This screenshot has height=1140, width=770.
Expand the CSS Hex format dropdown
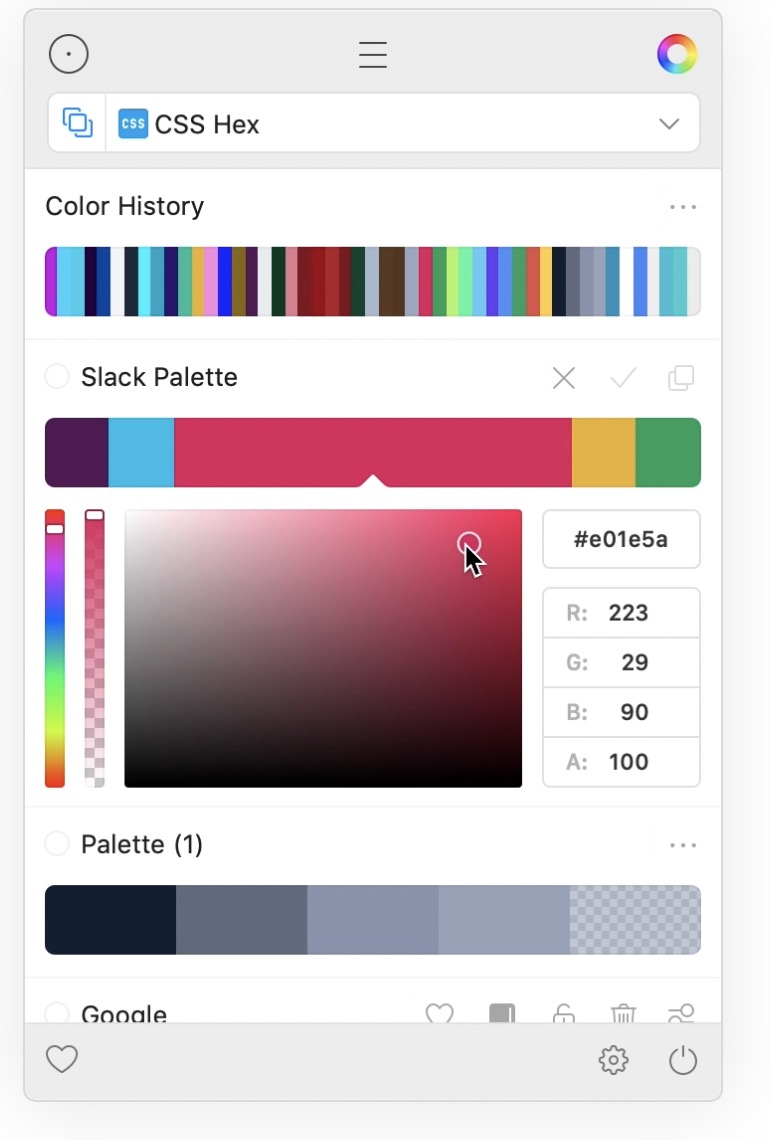(669, 124)
